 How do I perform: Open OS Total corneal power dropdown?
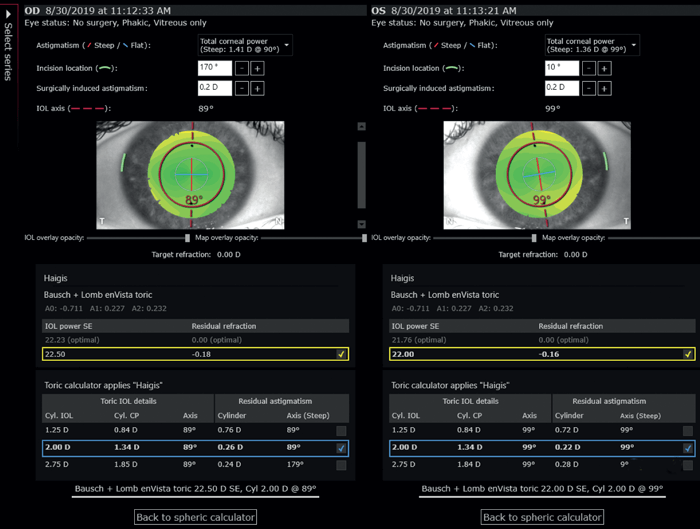click(592, 45)
